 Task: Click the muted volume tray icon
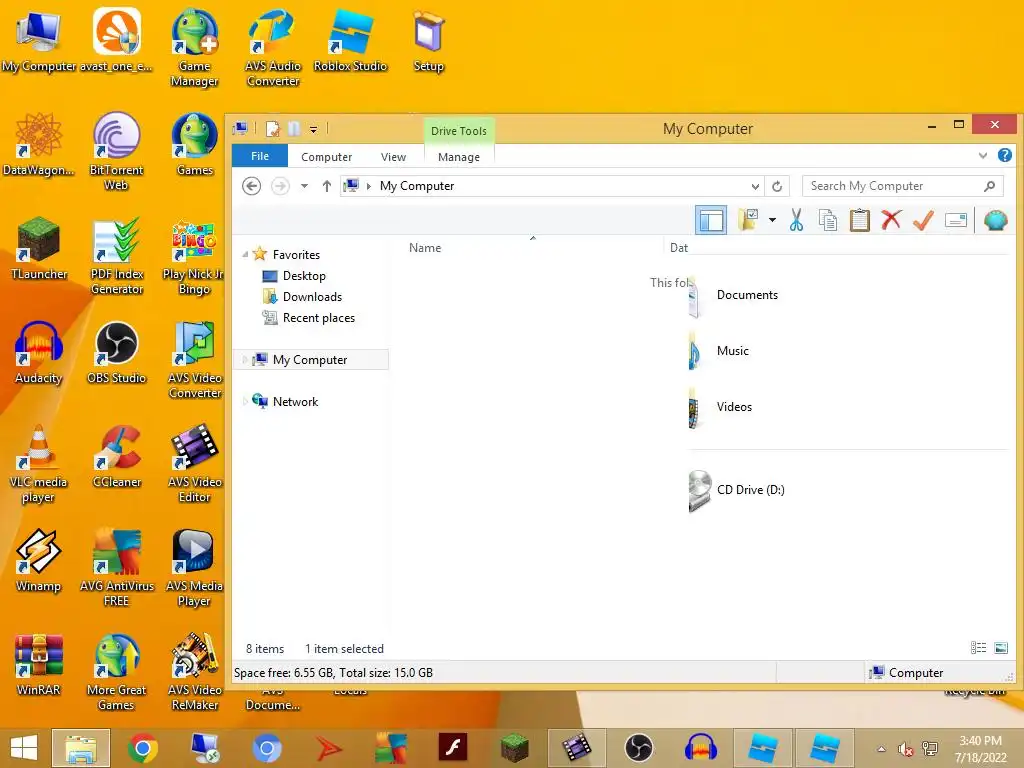[905, 749]
